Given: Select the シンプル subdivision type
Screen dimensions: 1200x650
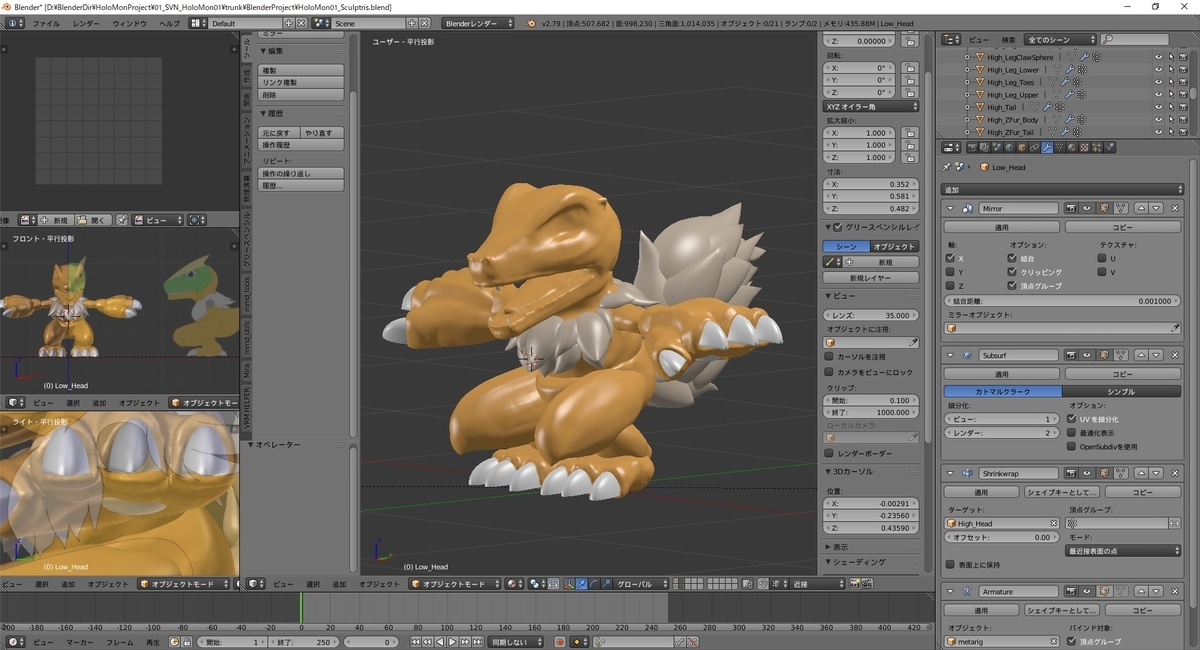Looking at the screenshot, I should pyautogui.click(x=1122, y=391).
